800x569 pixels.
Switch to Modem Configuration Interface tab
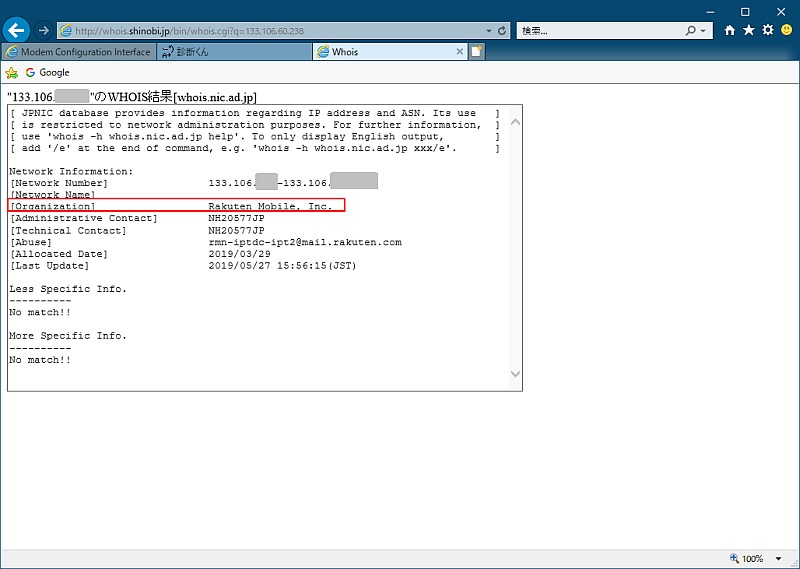coord(79,52)
